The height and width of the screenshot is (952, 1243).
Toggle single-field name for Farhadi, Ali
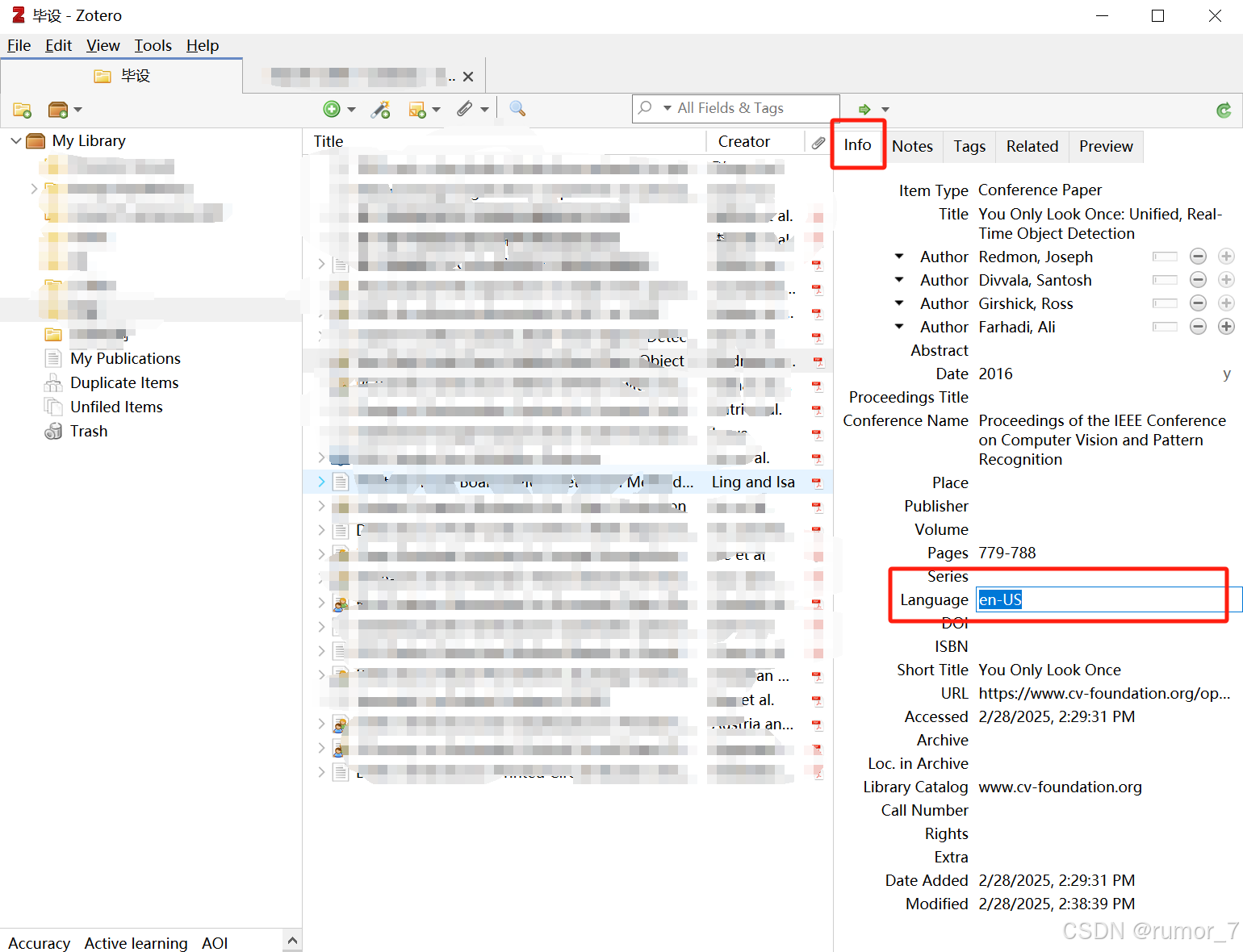coord(1165,327)
